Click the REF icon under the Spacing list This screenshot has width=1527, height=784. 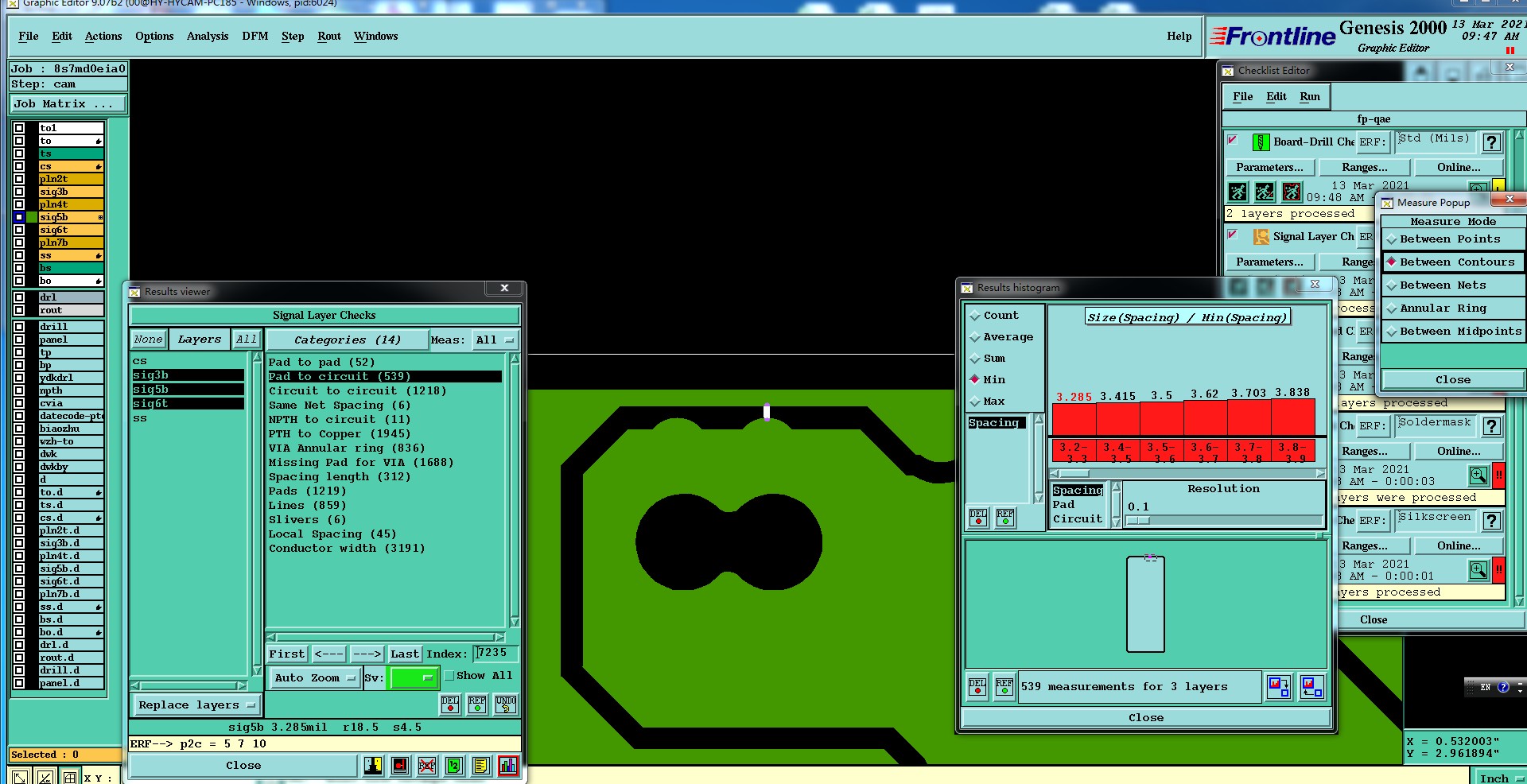(1005, 518)
